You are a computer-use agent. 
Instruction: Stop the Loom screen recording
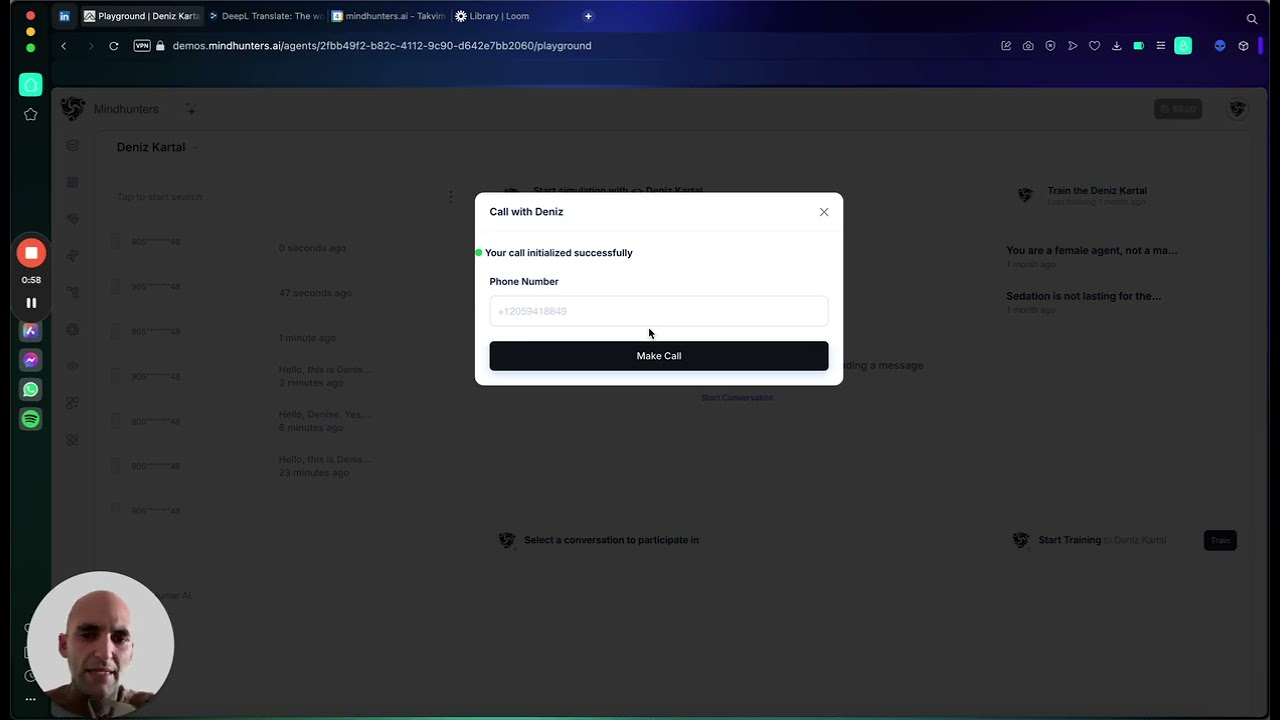31,253
